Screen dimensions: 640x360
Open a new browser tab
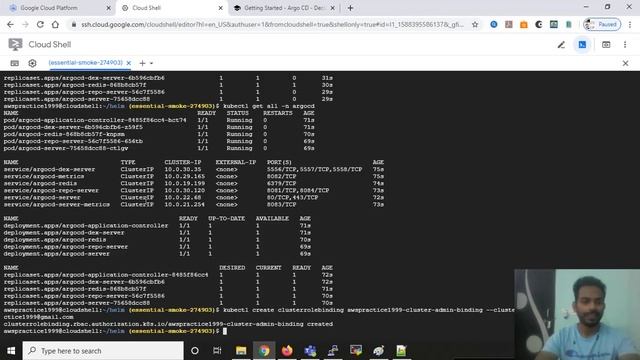[350, 8]
